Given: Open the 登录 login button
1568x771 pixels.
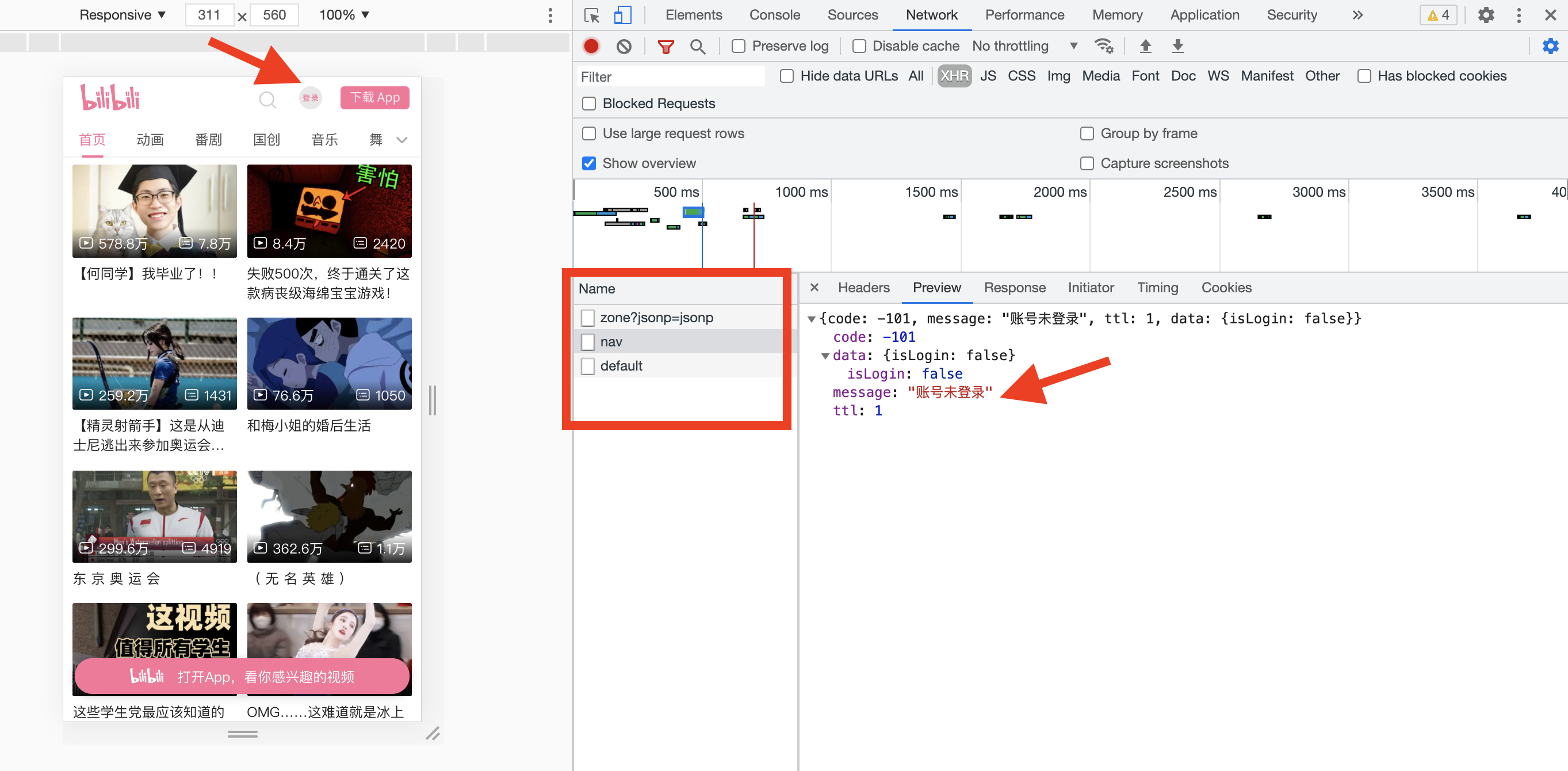Looking at the screenshot, I should (310, 97).
